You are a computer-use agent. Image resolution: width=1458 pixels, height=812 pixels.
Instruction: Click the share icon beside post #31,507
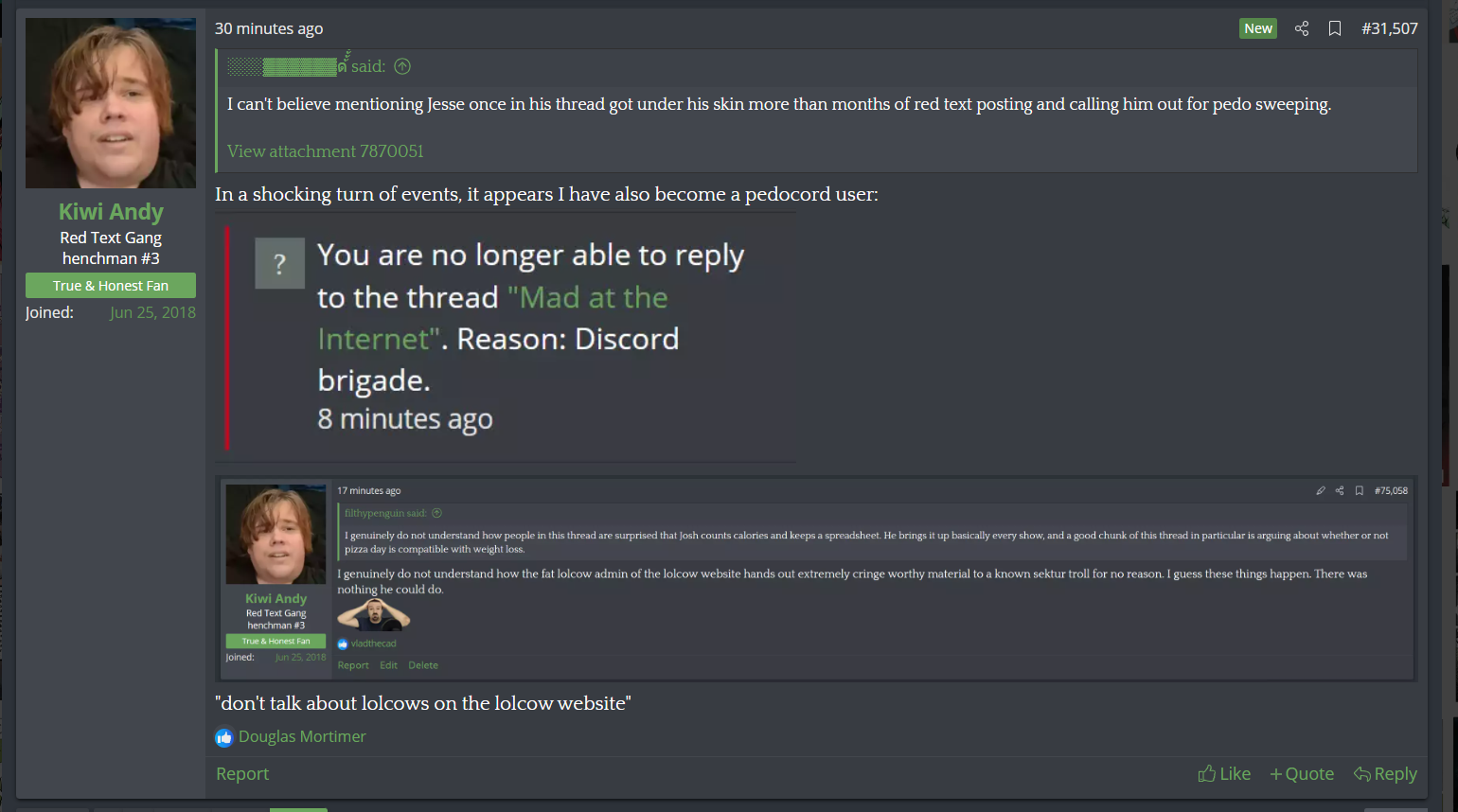click(x=1302, y=28)
